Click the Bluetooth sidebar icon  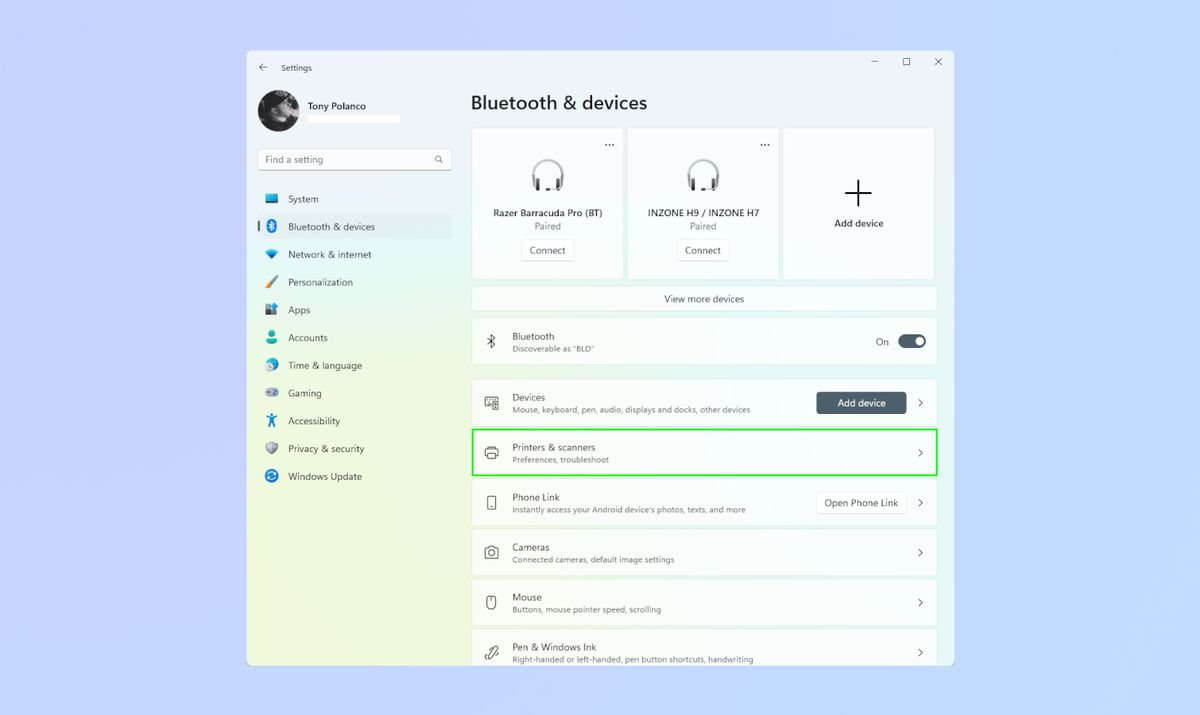(x=271, y=226)
